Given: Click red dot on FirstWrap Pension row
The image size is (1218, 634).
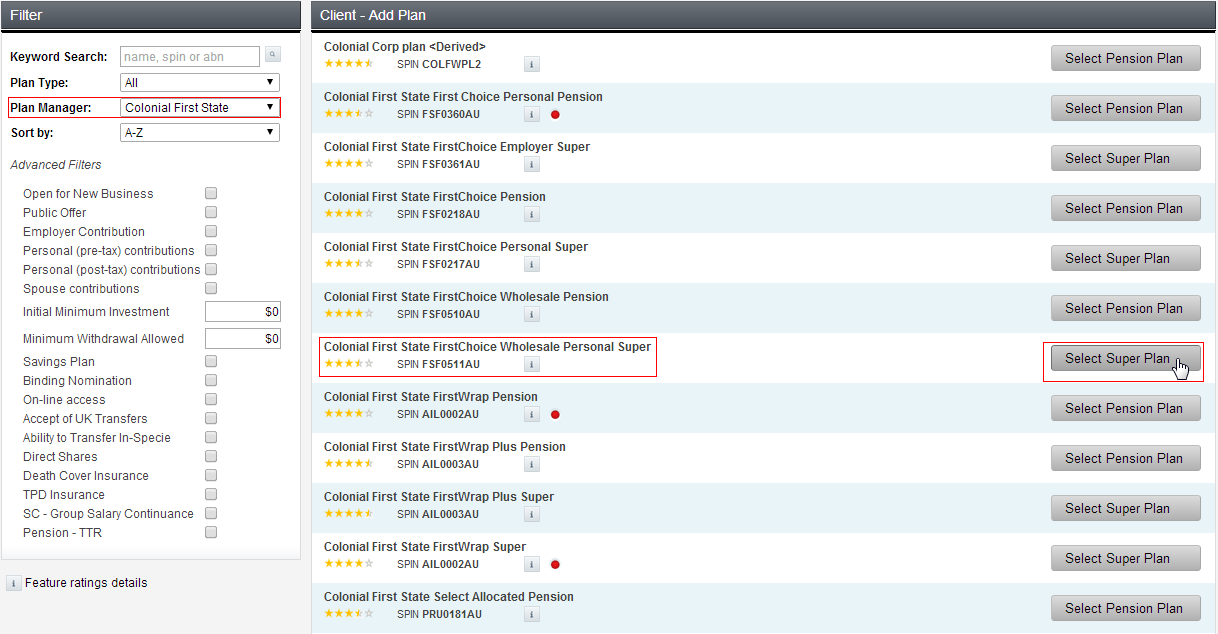Looking at the screenshot, I should 555,414.
